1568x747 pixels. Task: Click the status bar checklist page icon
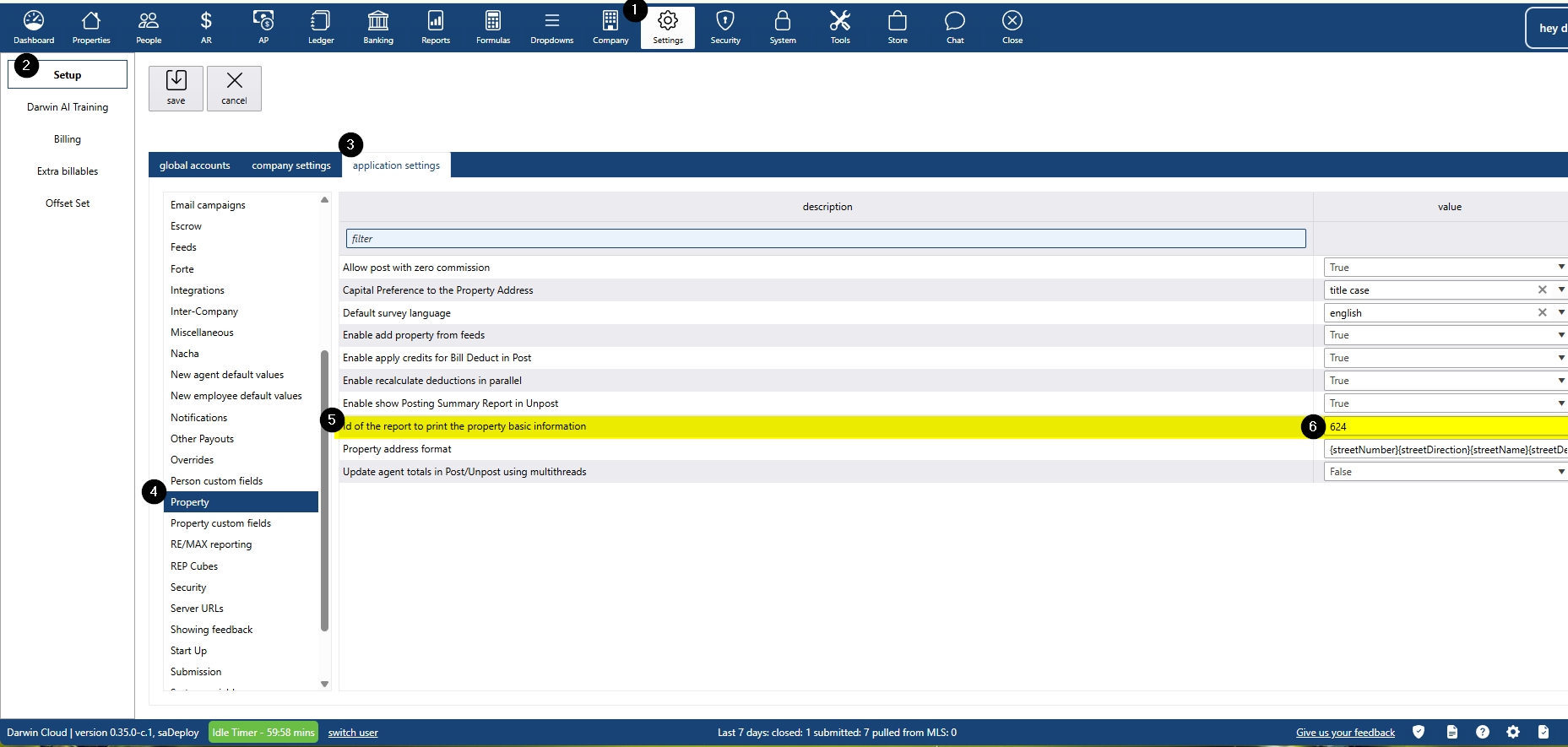click(1544, 732)
